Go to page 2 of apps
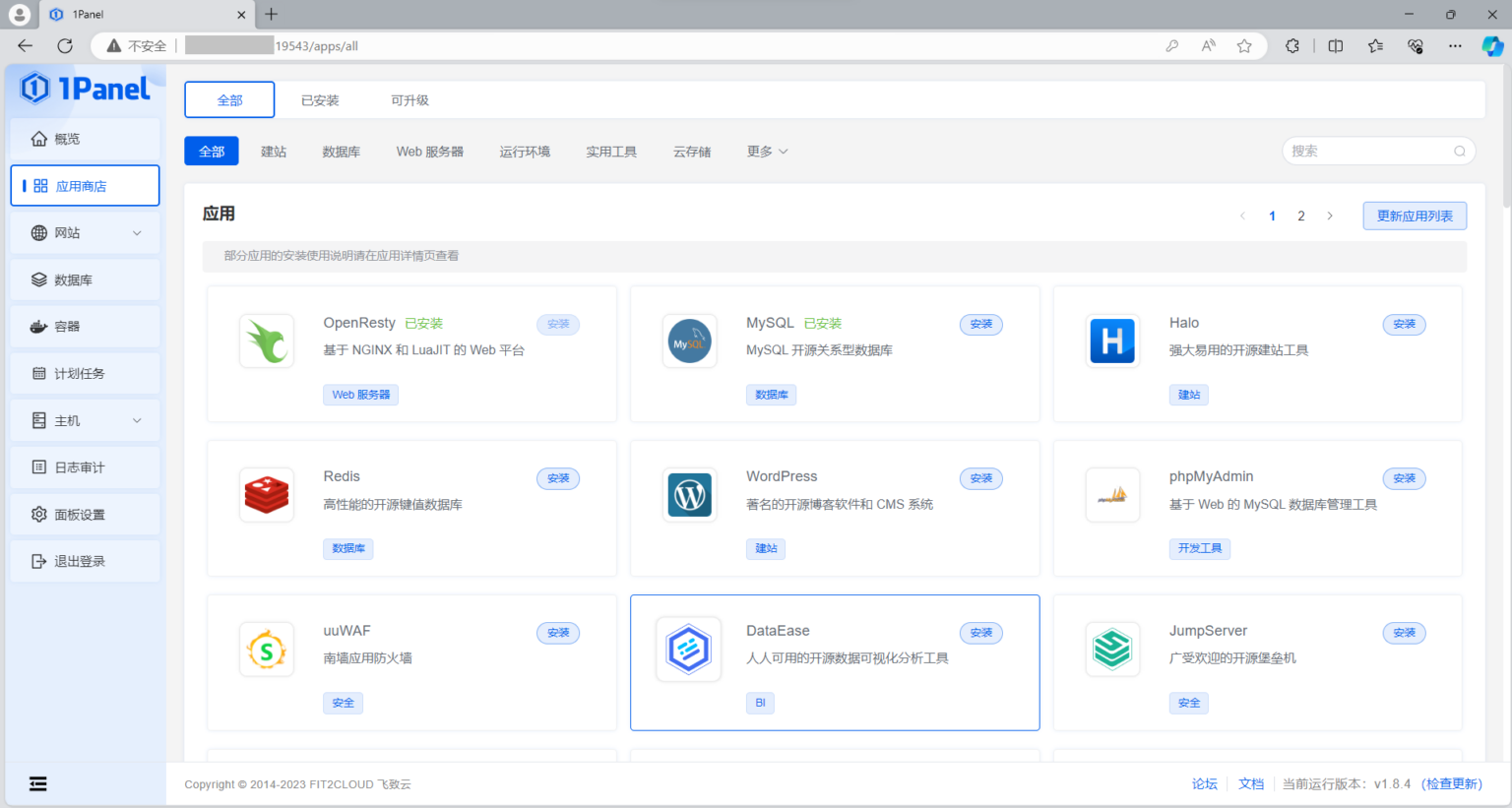Screen dimensions: 1512x808 [1300, 216]
